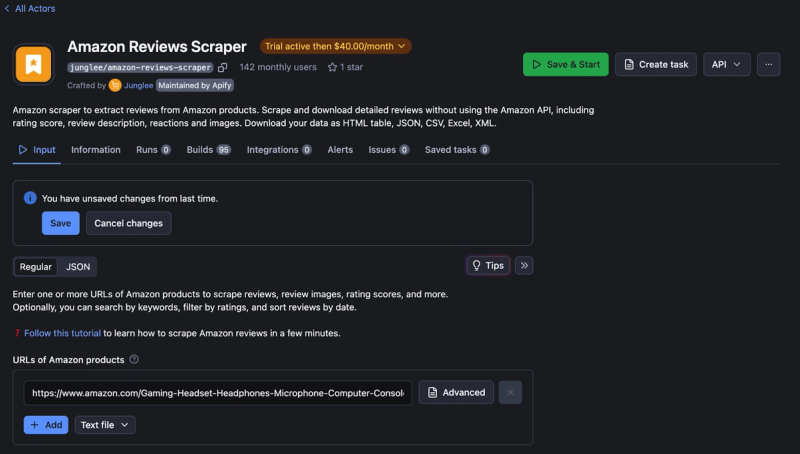Click the Amazon Reviews Scraper bookmark logo
Image resolution: width=800 pixels, height=454 pixels.
click(x=34, y=64)
